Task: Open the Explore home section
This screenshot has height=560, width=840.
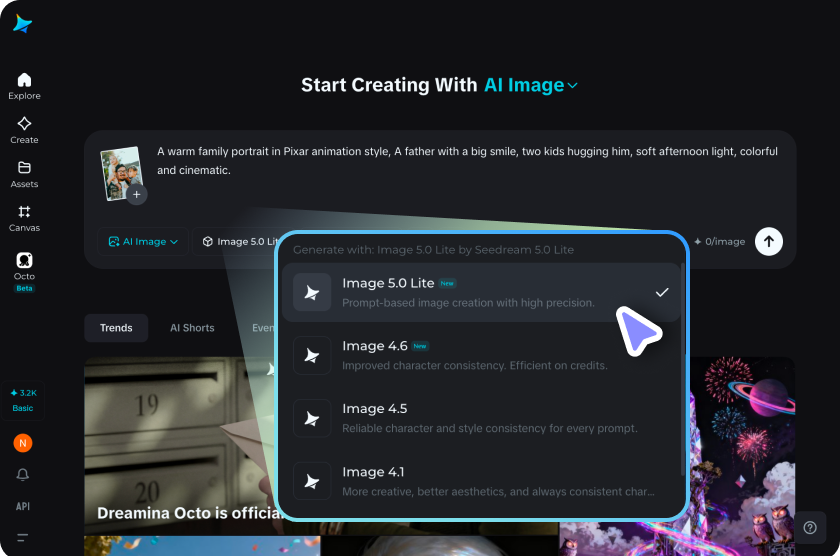Action: [x=24, y=86]
